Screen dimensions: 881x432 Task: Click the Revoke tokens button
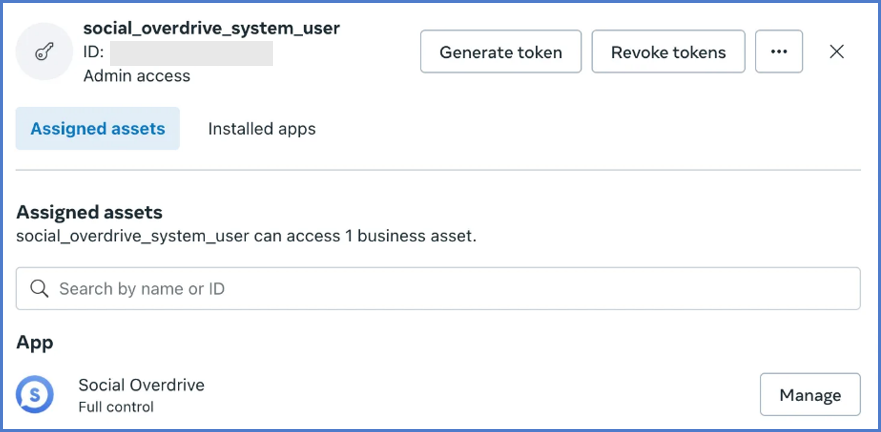click(x=668, y=52)
